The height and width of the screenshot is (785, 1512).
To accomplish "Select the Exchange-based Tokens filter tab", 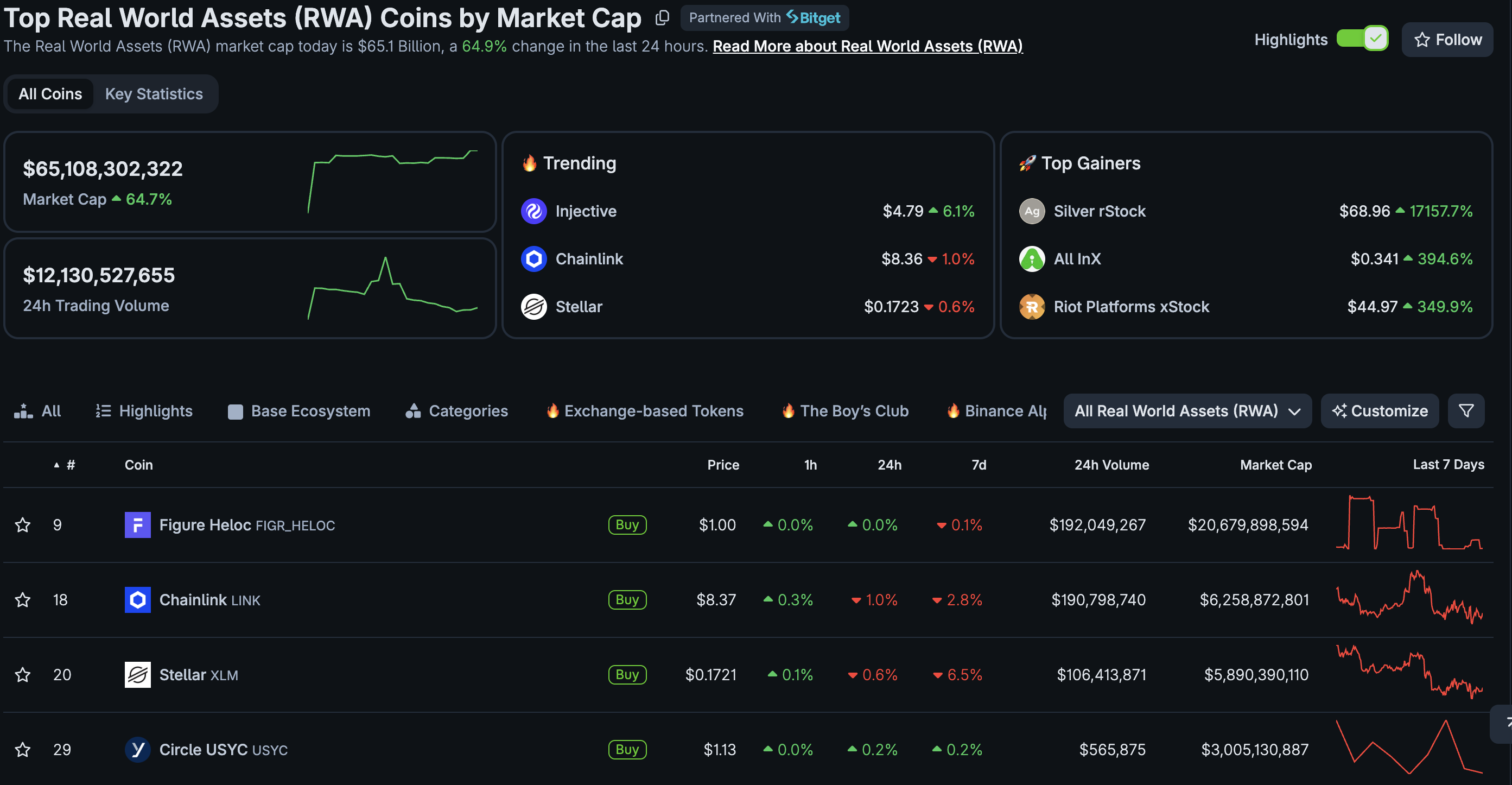I will click(x=645, y=411).
